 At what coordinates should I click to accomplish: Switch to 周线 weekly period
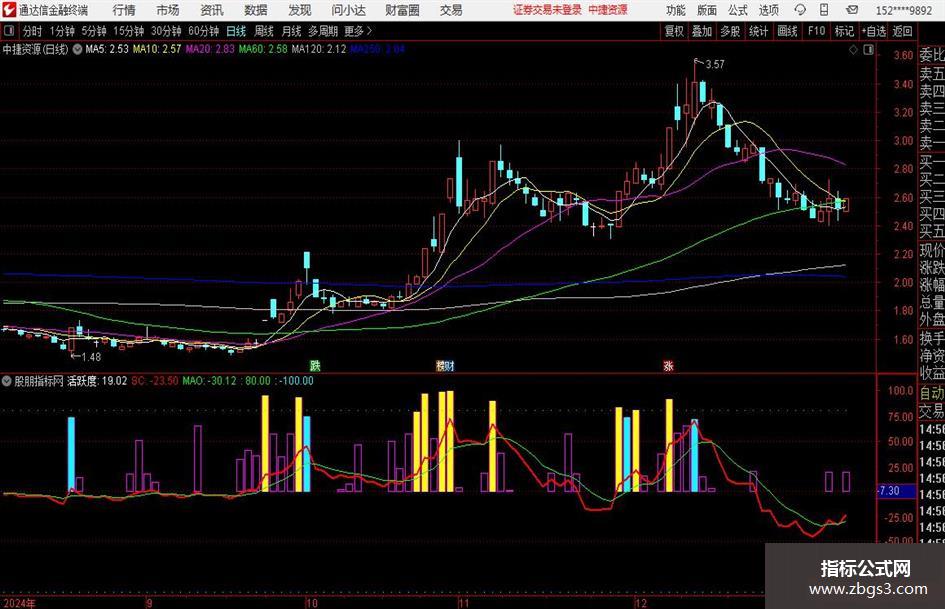click(x=264, y=31)
